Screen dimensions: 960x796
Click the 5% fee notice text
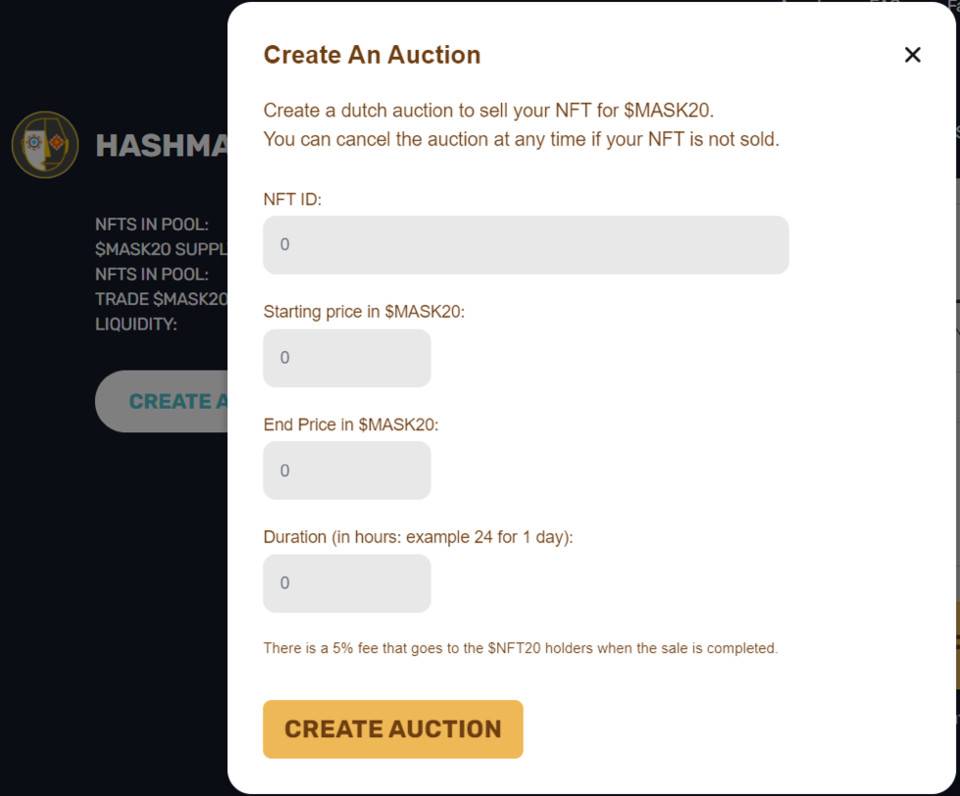coord(520,648)
